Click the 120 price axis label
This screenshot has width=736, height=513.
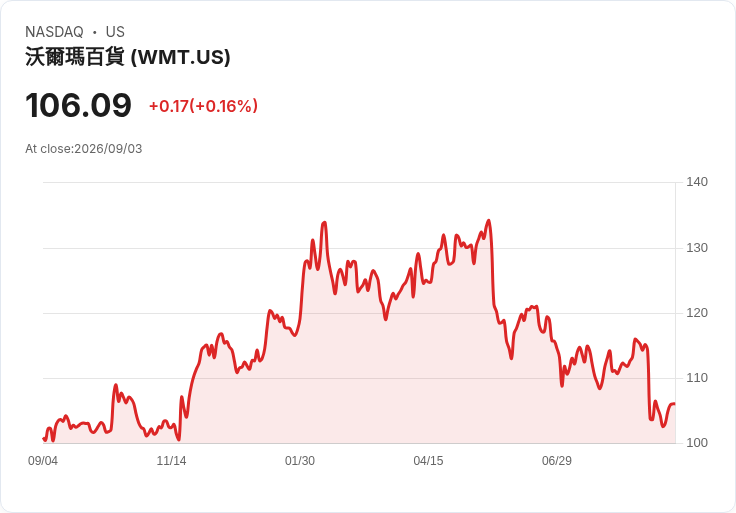coord(697,313)
